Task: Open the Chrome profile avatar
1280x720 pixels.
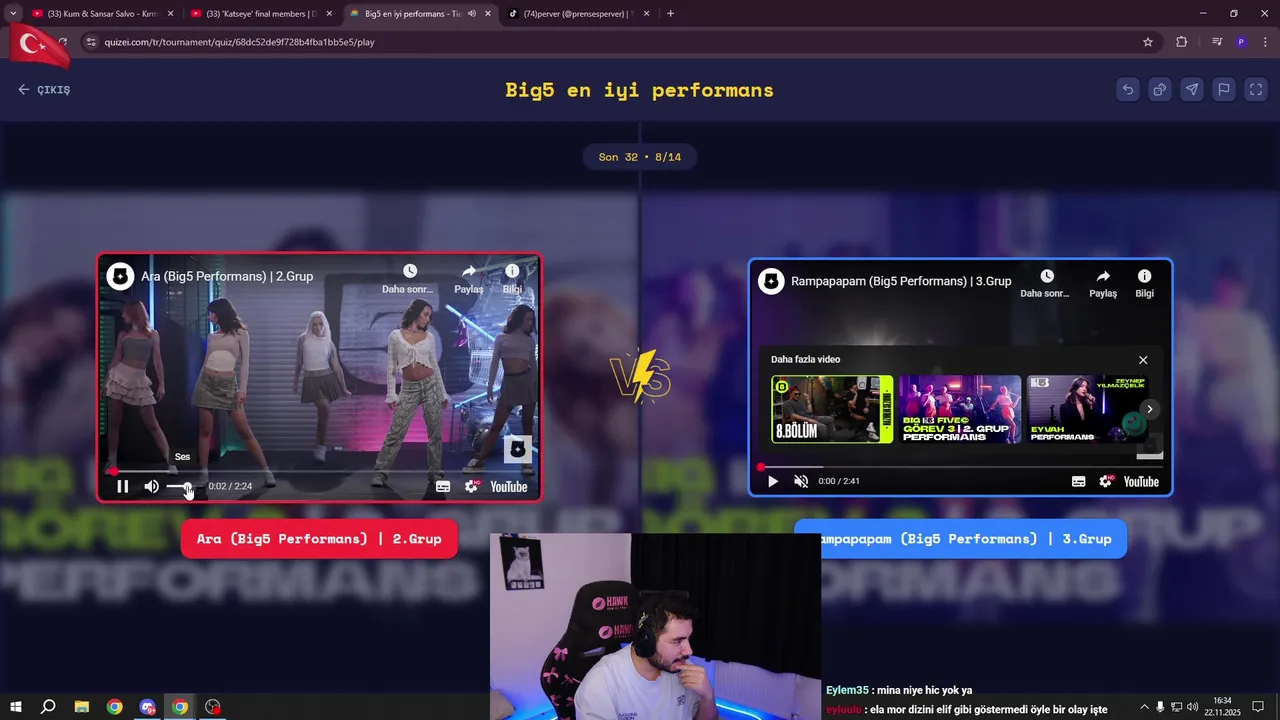Action: click(1241, 42)
